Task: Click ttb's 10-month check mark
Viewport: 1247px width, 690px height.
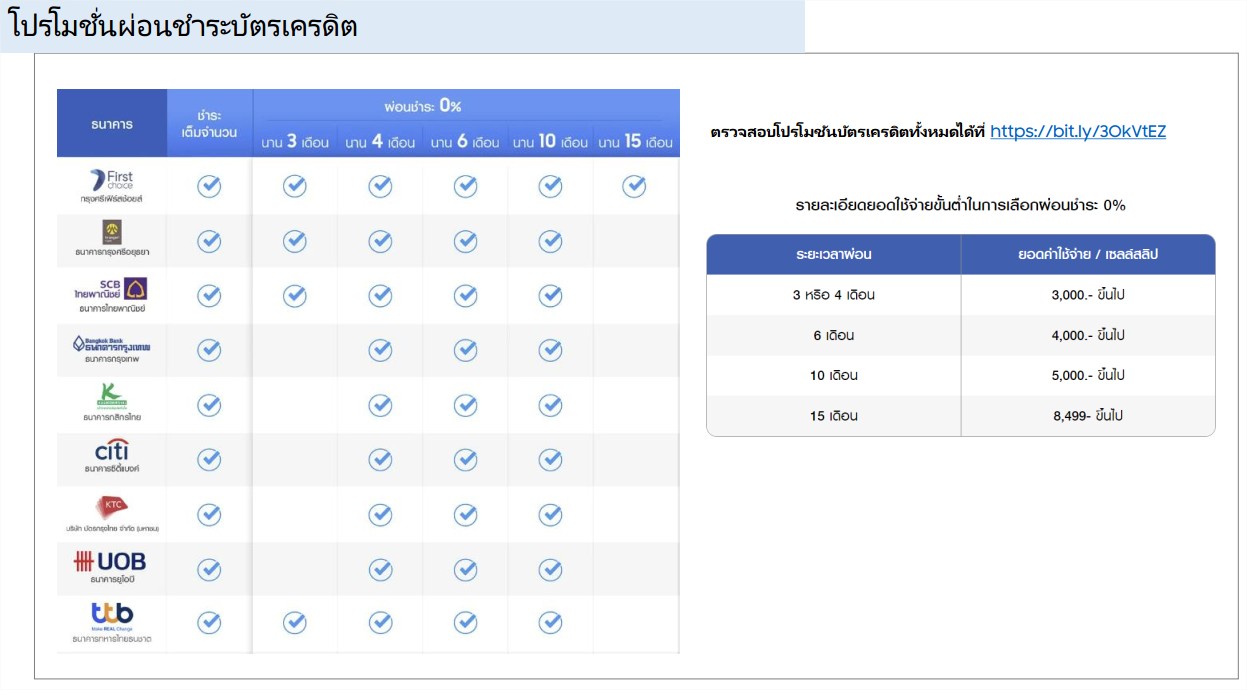Action: tap(551, 622)
